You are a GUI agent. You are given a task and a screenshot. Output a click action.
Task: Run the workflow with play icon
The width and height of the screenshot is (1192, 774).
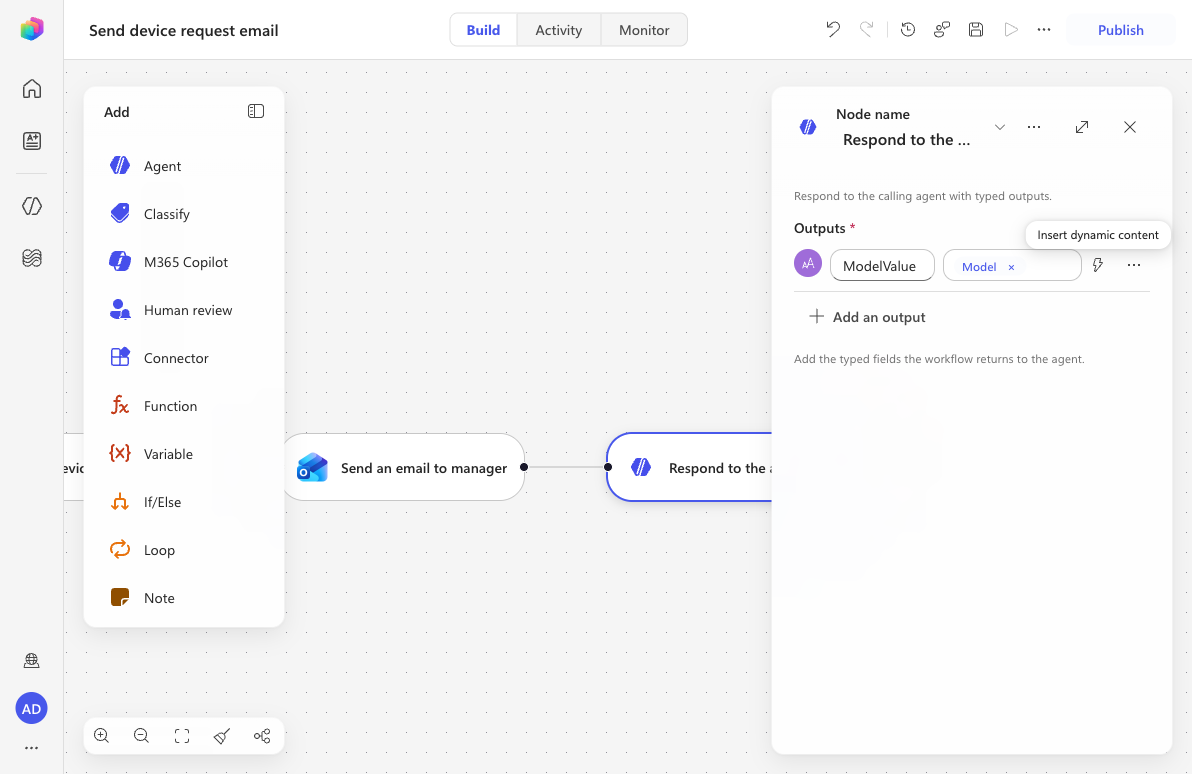point(1010,30)
